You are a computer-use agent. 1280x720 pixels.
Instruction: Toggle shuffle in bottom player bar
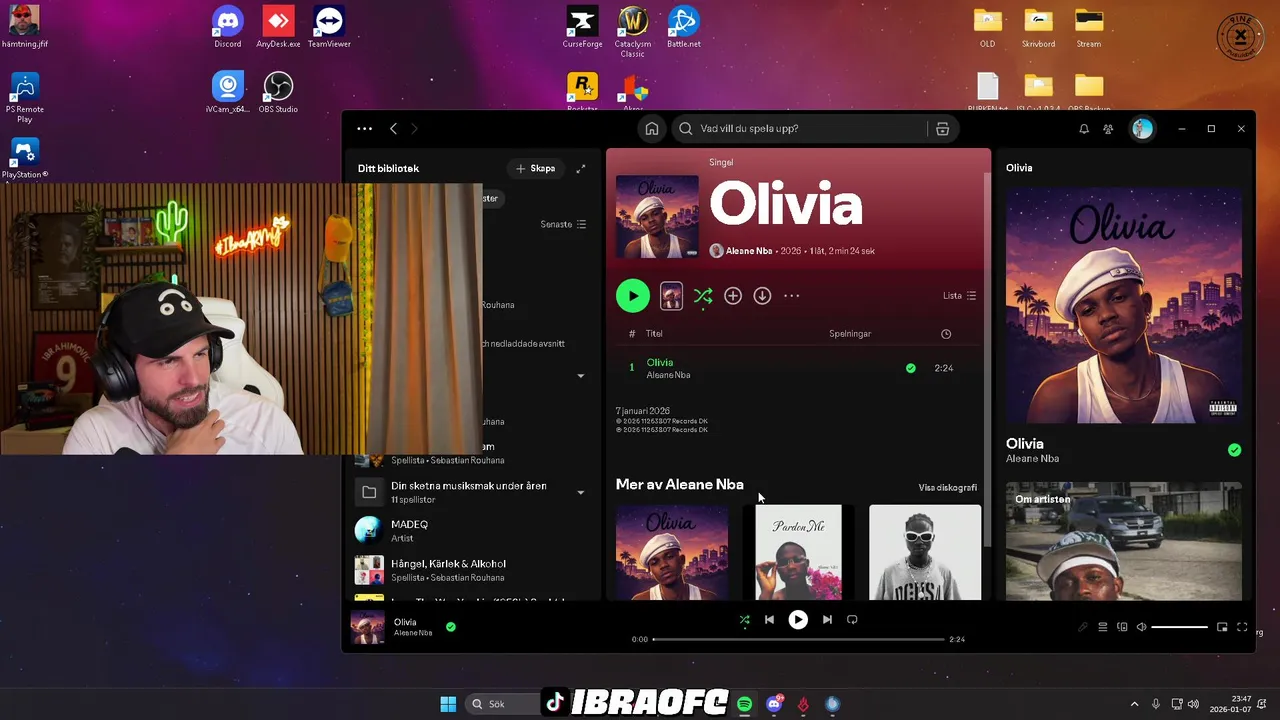744,620
